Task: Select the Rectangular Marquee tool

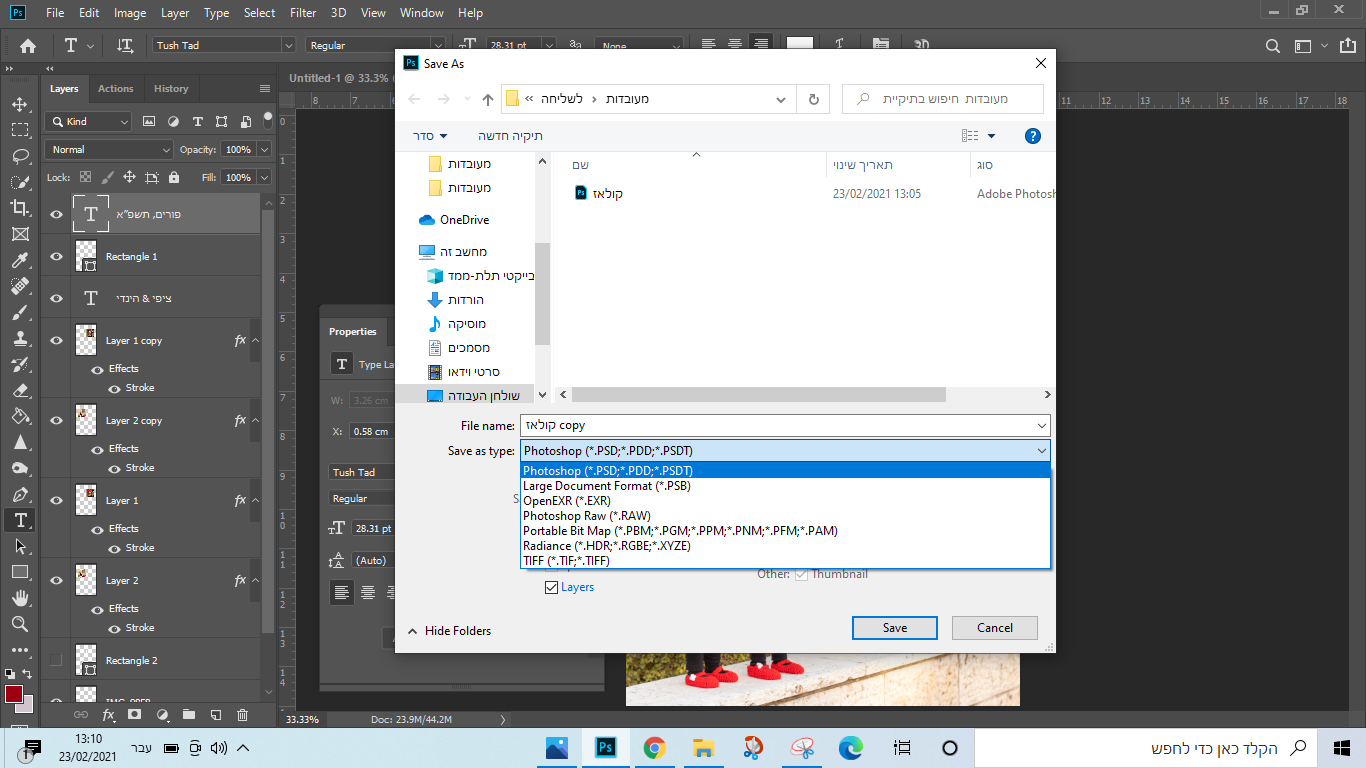Action: 20,130
